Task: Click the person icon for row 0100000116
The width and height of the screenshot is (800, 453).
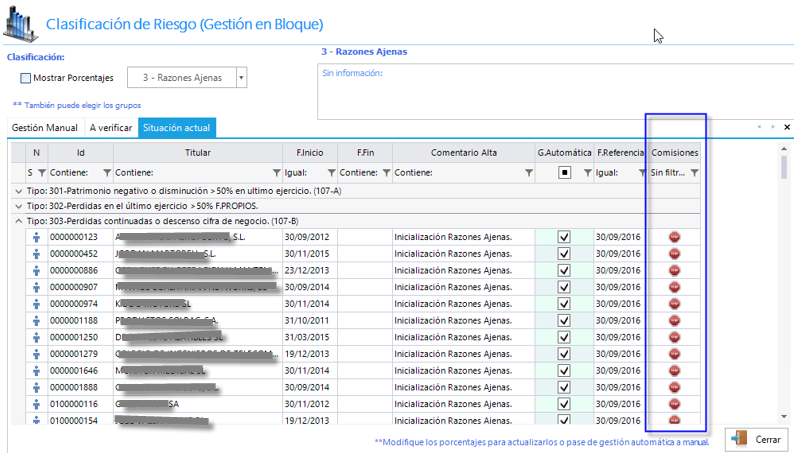Action: pyautogui.click(x=36, y=404)
